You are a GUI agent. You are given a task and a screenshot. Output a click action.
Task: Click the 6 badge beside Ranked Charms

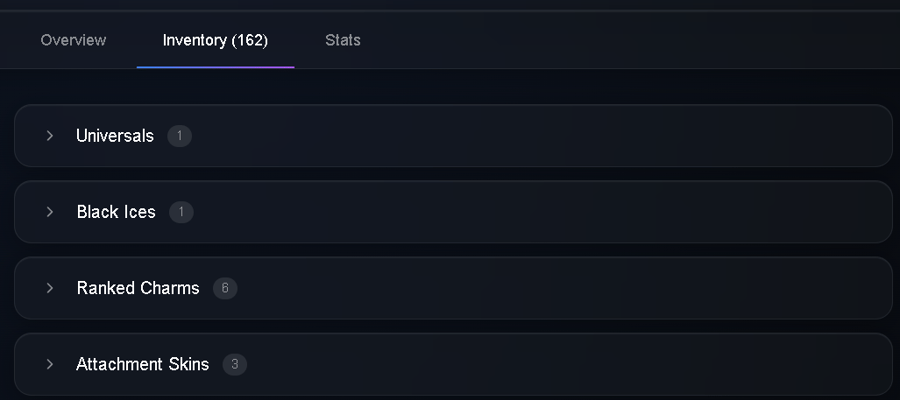(225, 288)
